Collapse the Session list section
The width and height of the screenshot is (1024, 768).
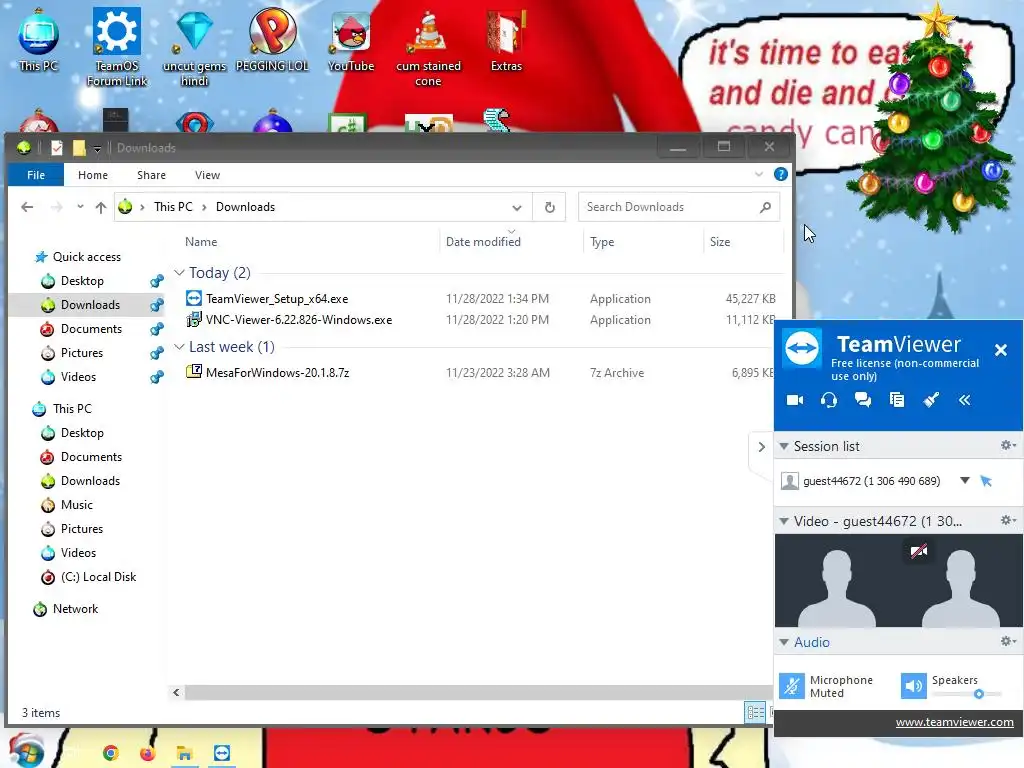(784, 447)
